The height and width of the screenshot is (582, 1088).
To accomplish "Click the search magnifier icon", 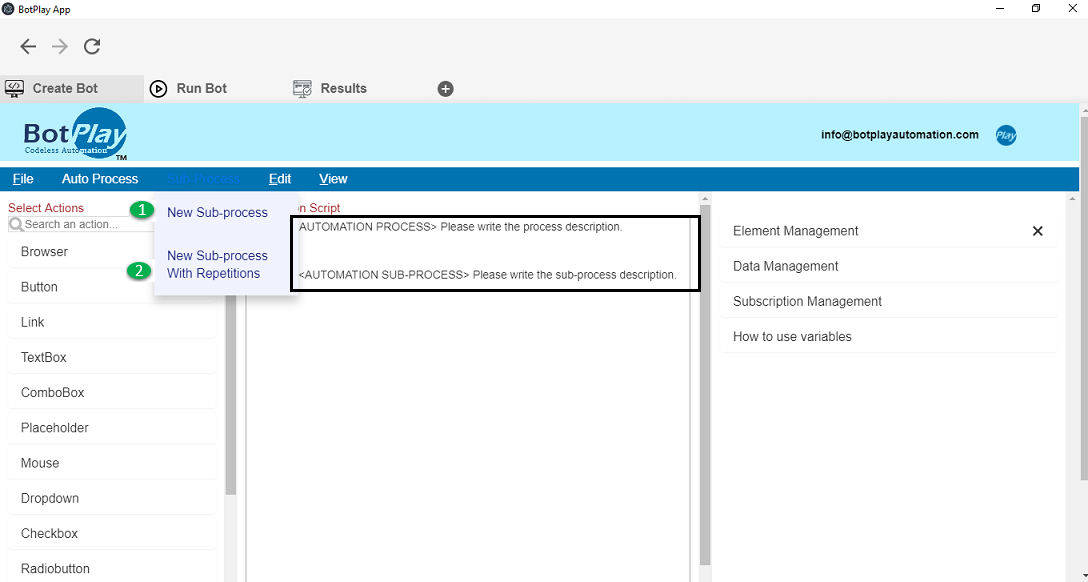I will pyautogui.click(x=16, y=225).
